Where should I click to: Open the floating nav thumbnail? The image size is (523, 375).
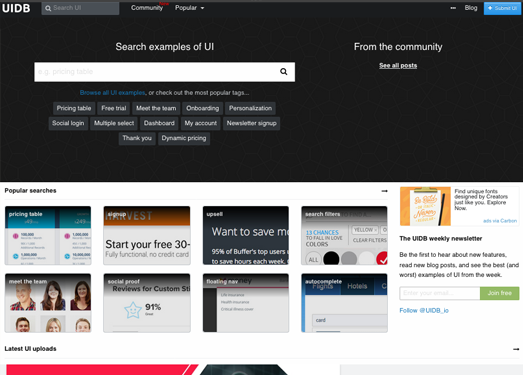coord(246,303)
